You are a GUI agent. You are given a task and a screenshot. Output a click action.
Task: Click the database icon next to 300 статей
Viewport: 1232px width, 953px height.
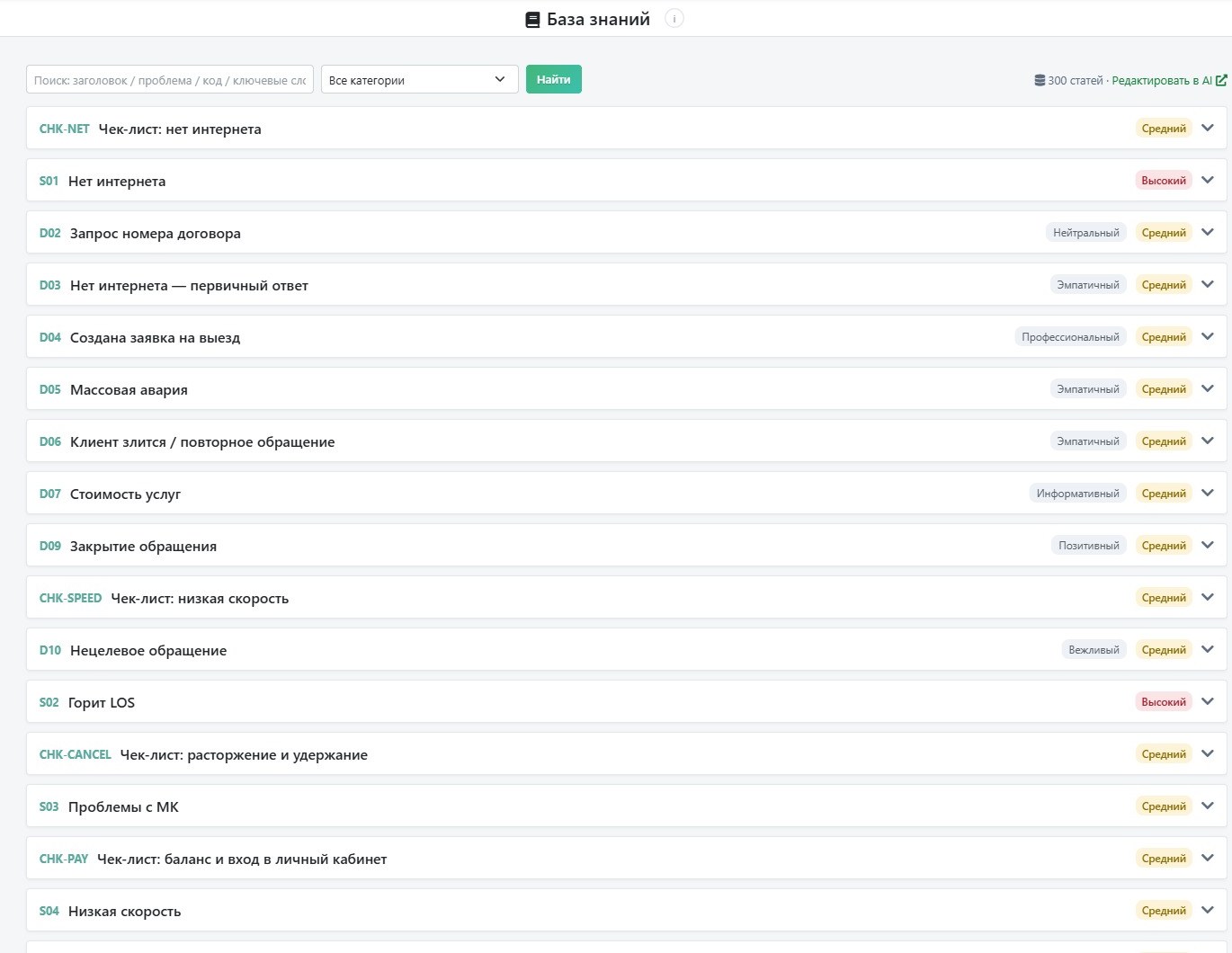coord(1040,80)
